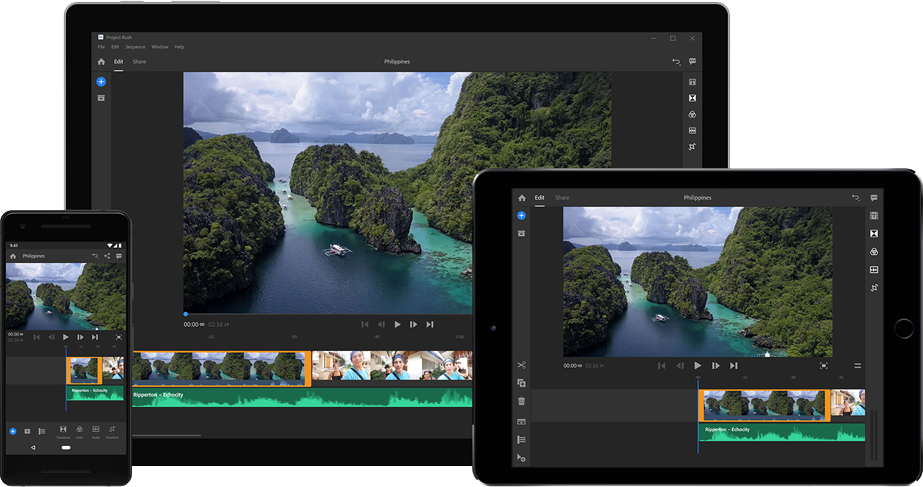The width and height of the screenshot is (923, 487).
Task: Jump to sequence end on the phone
Action: tap(95, 337)
